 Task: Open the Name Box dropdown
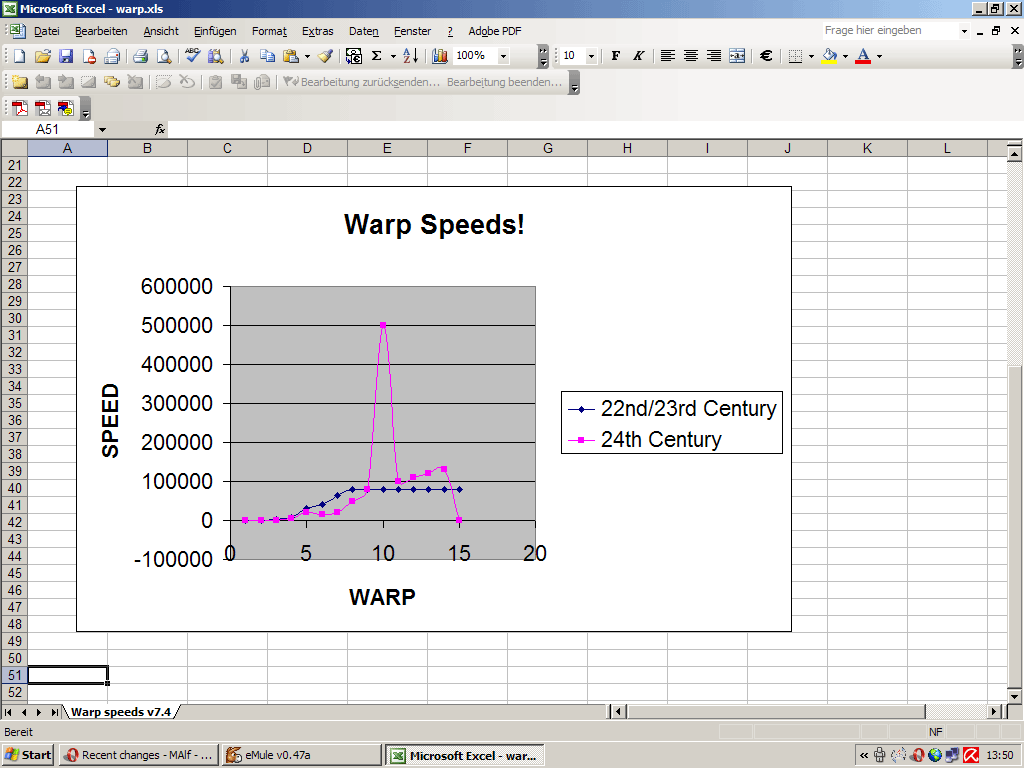click(x=102, y=129)
